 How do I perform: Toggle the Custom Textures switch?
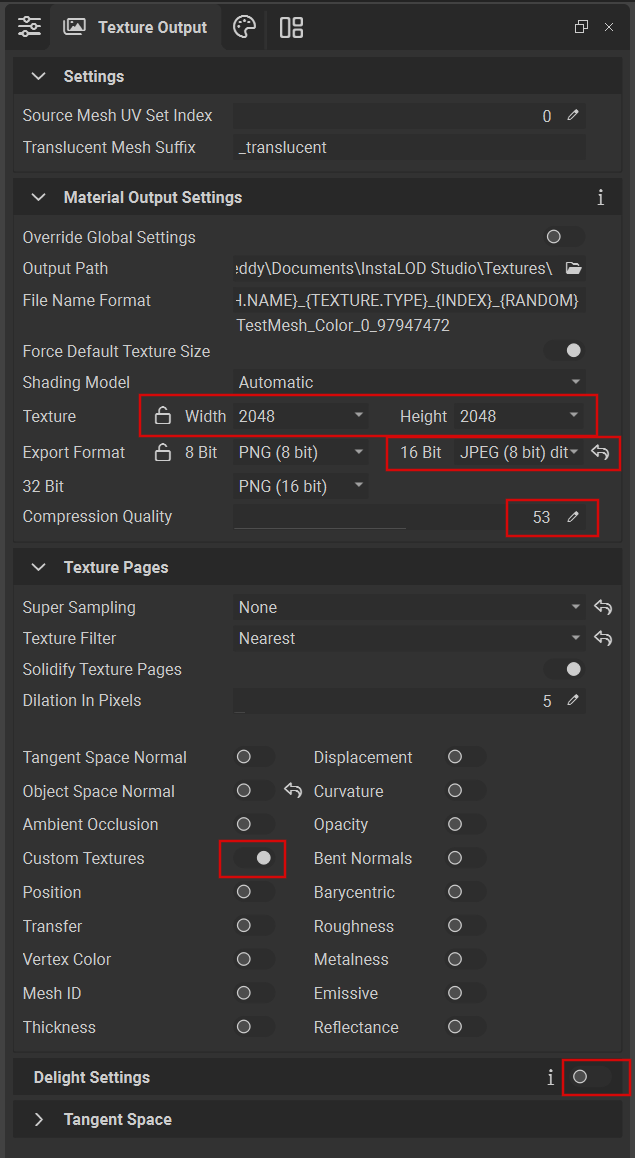(254, 858)
